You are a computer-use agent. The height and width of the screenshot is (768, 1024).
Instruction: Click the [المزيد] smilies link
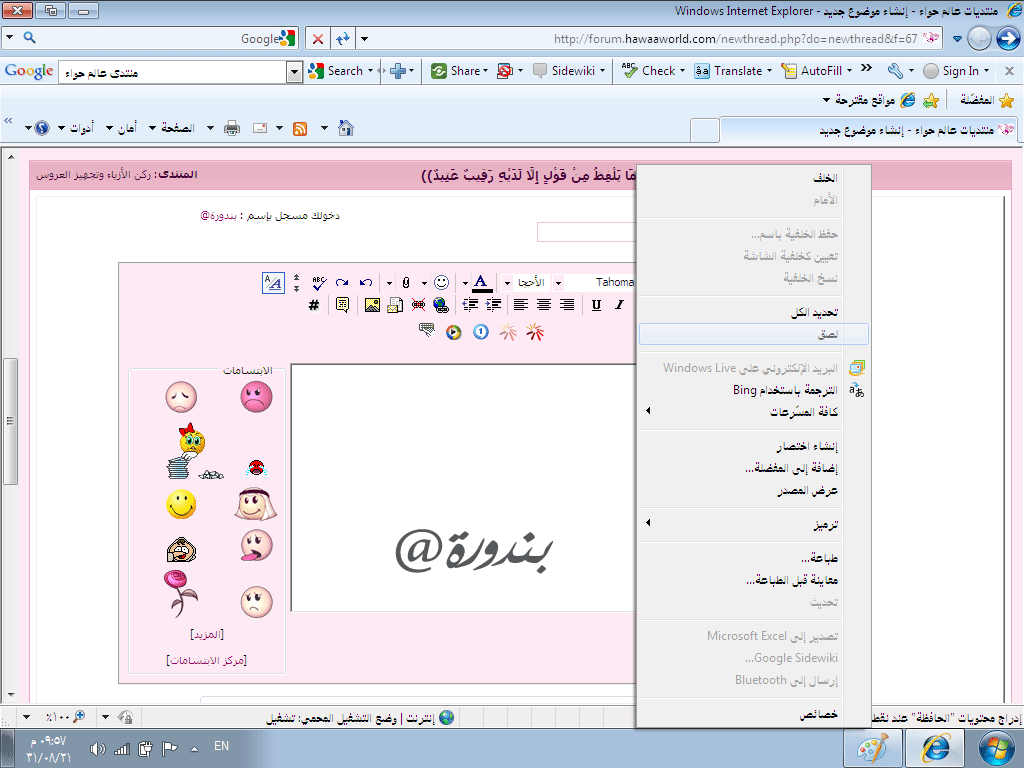(207, 634)
